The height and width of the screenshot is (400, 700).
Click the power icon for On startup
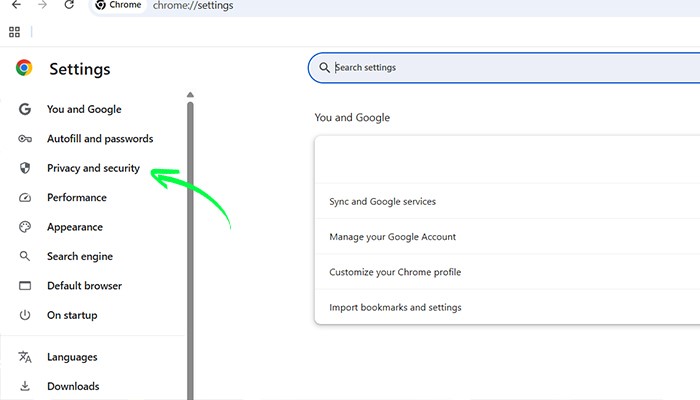[x=25, y=315]
